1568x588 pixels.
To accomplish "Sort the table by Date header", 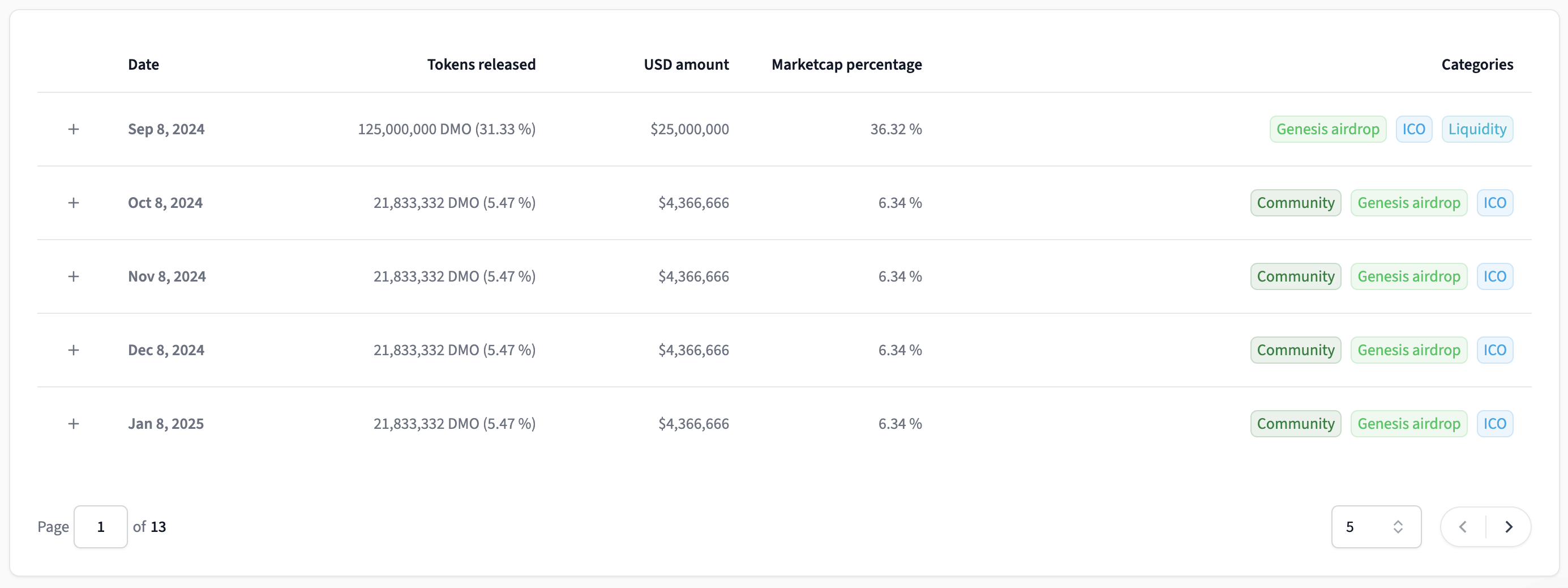I will (143, 64).
